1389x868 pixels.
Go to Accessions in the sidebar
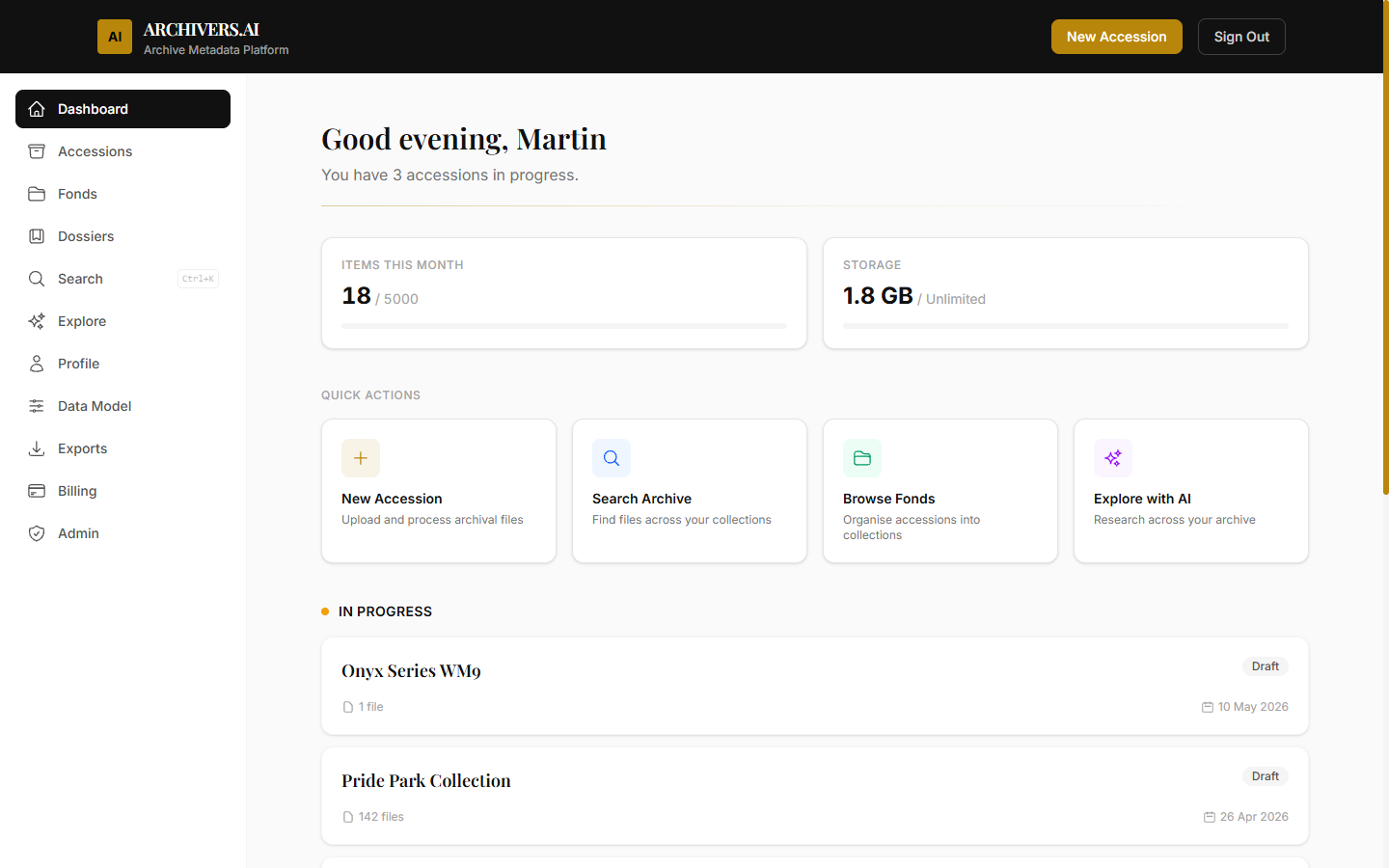(123, 151)
